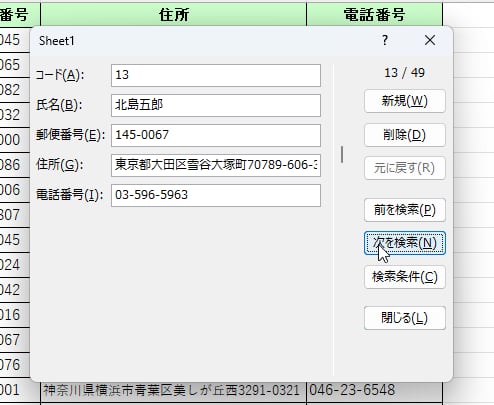This screenshot has height=405, width=494.
Task: Click the 氏名(B) field with 北島五郎
Action: pyautogui.click(x=216, y=105)
